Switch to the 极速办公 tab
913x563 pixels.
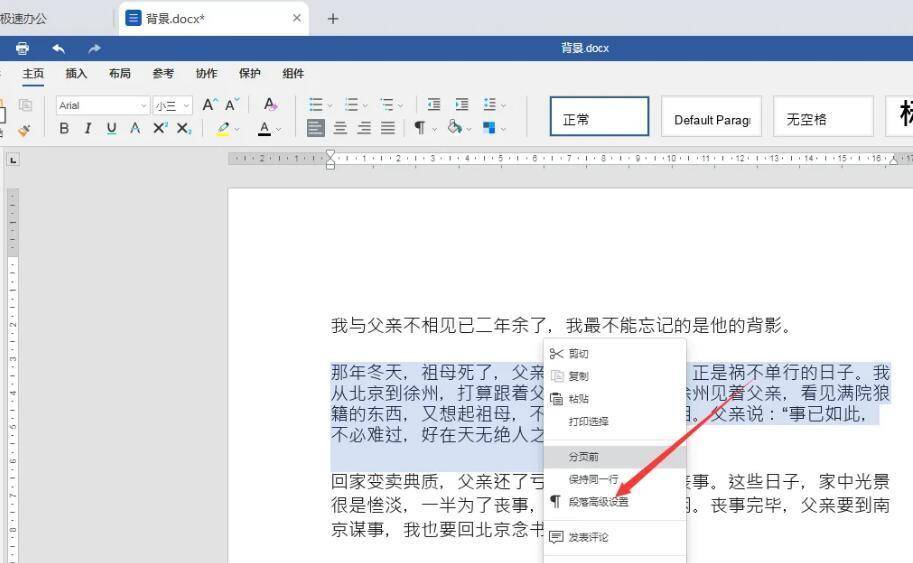[x=23, y=19]
